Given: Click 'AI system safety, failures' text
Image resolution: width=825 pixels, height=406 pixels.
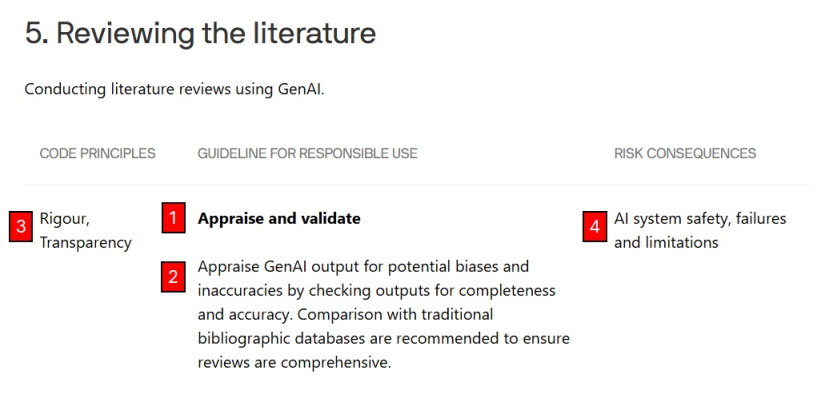Looking at the screenshot, I should [x=700, y=218].
